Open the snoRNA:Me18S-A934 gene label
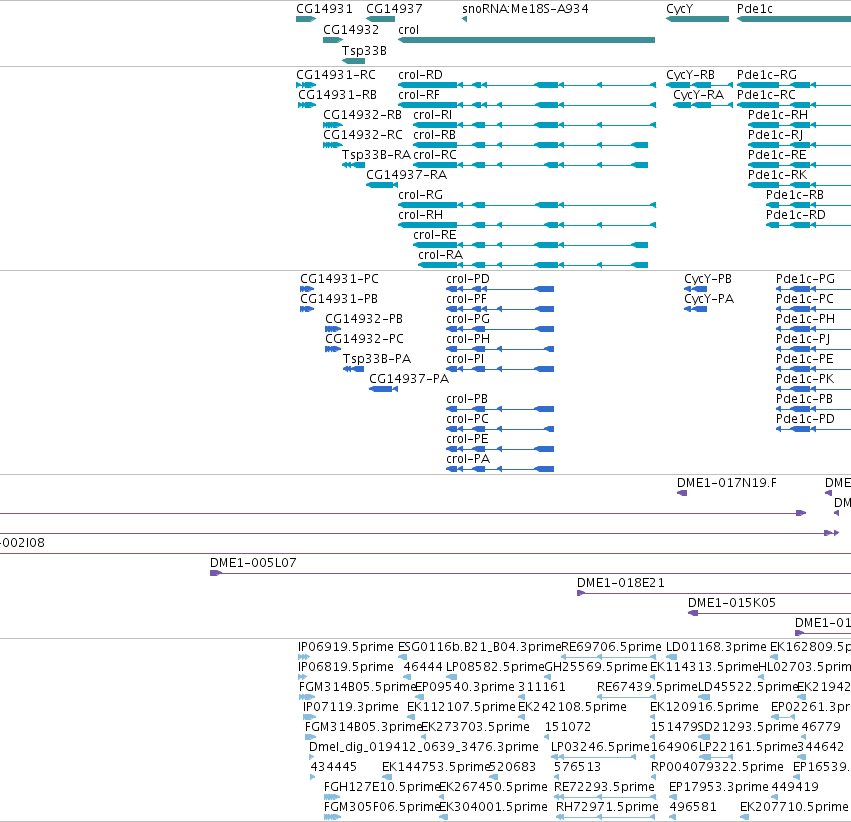Screen dimensions: 851x822 coord(525,9)
